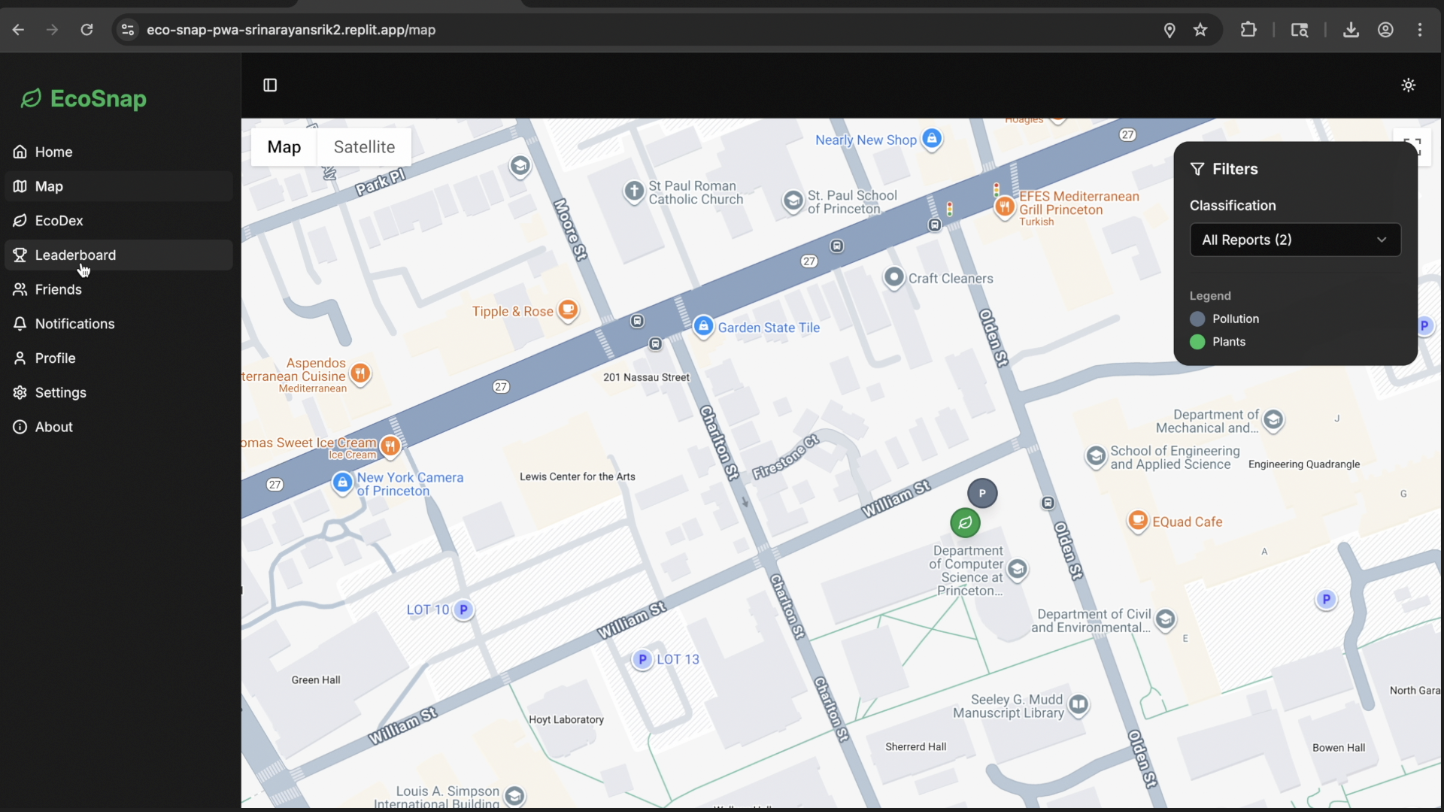Screen dimensions: 1444x812
Task: Open Chrome three-dot menu
Action: click(1419, 30)
